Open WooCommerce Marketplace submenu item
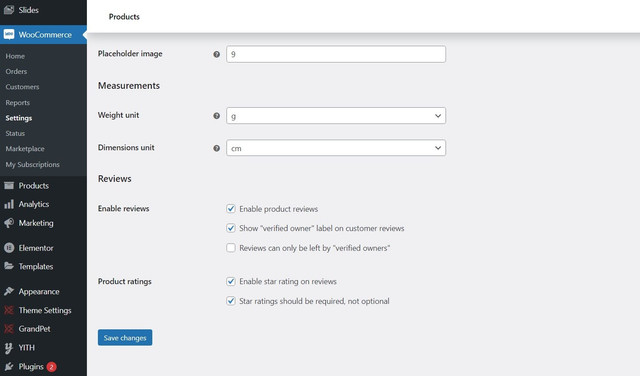640x376 pixels. [x=25, y=149]
